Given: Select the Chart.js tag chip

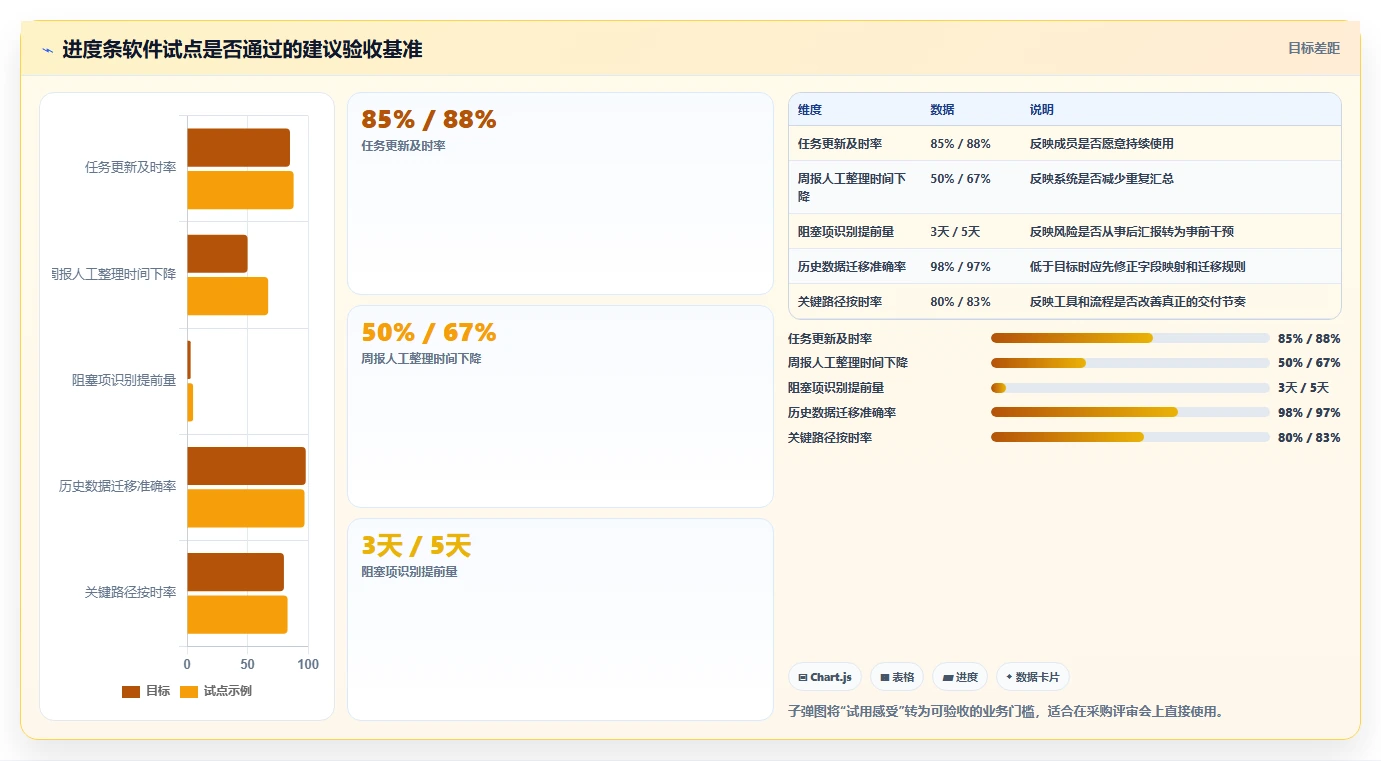Looking at the screenshot, I should [x=825, y=677].
